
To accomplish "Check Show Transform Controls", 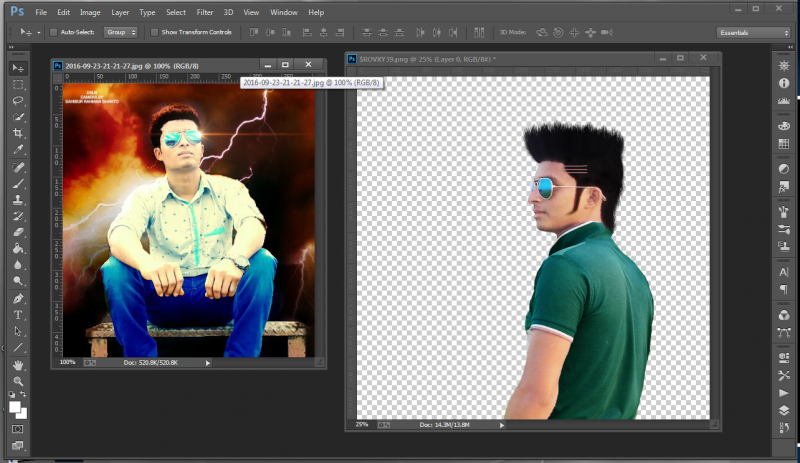I will coord(153,32).
